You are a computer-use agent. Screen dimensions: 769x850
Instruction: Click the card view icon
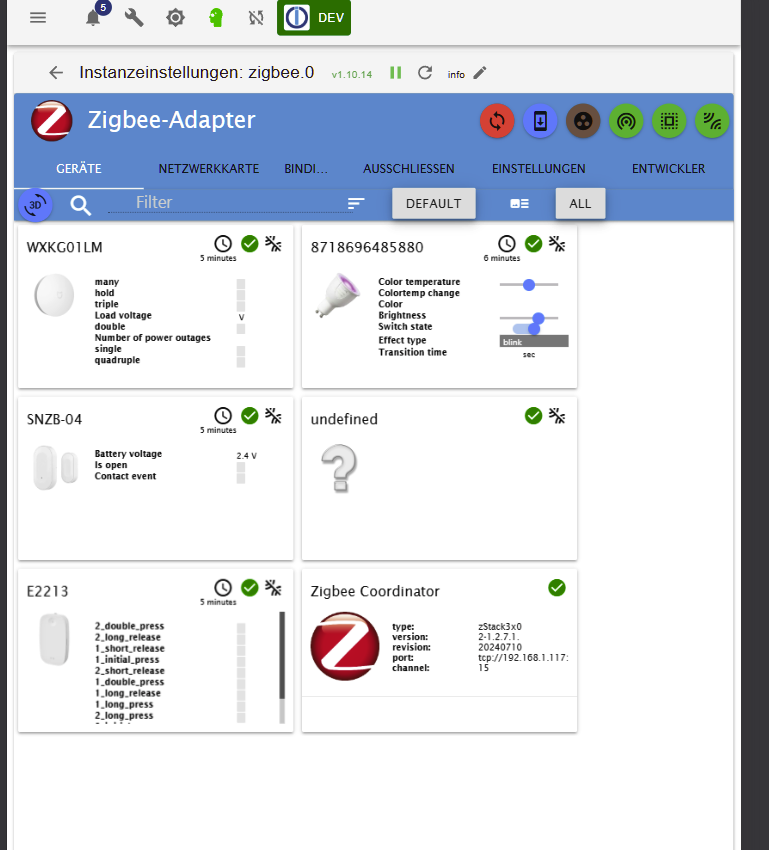tap(519, 203)
